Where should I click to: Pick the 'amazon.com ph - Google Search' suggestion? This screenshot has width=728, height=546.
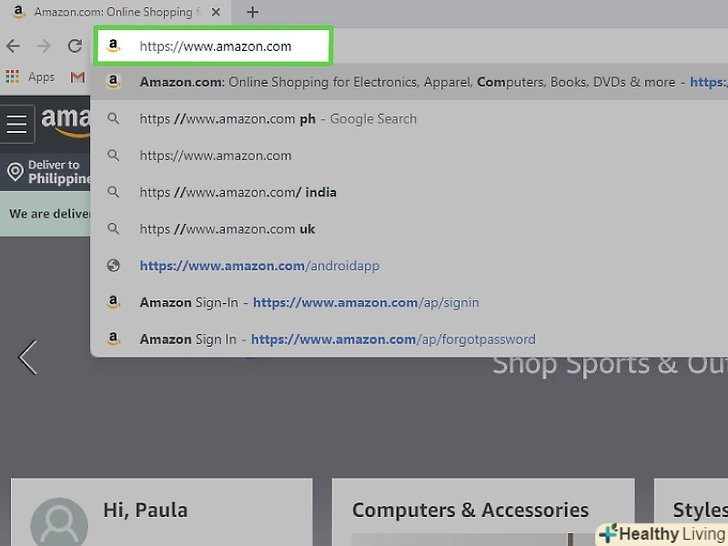tap(409, 119)
